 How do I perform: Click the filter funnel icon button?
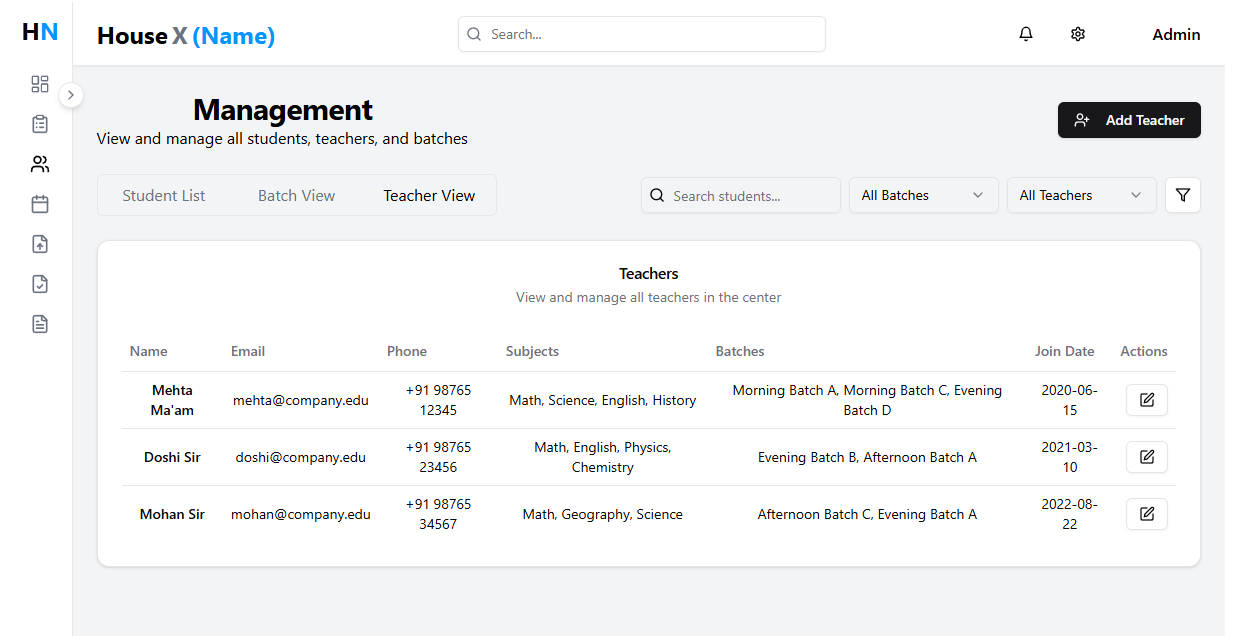click(1183, 195)
